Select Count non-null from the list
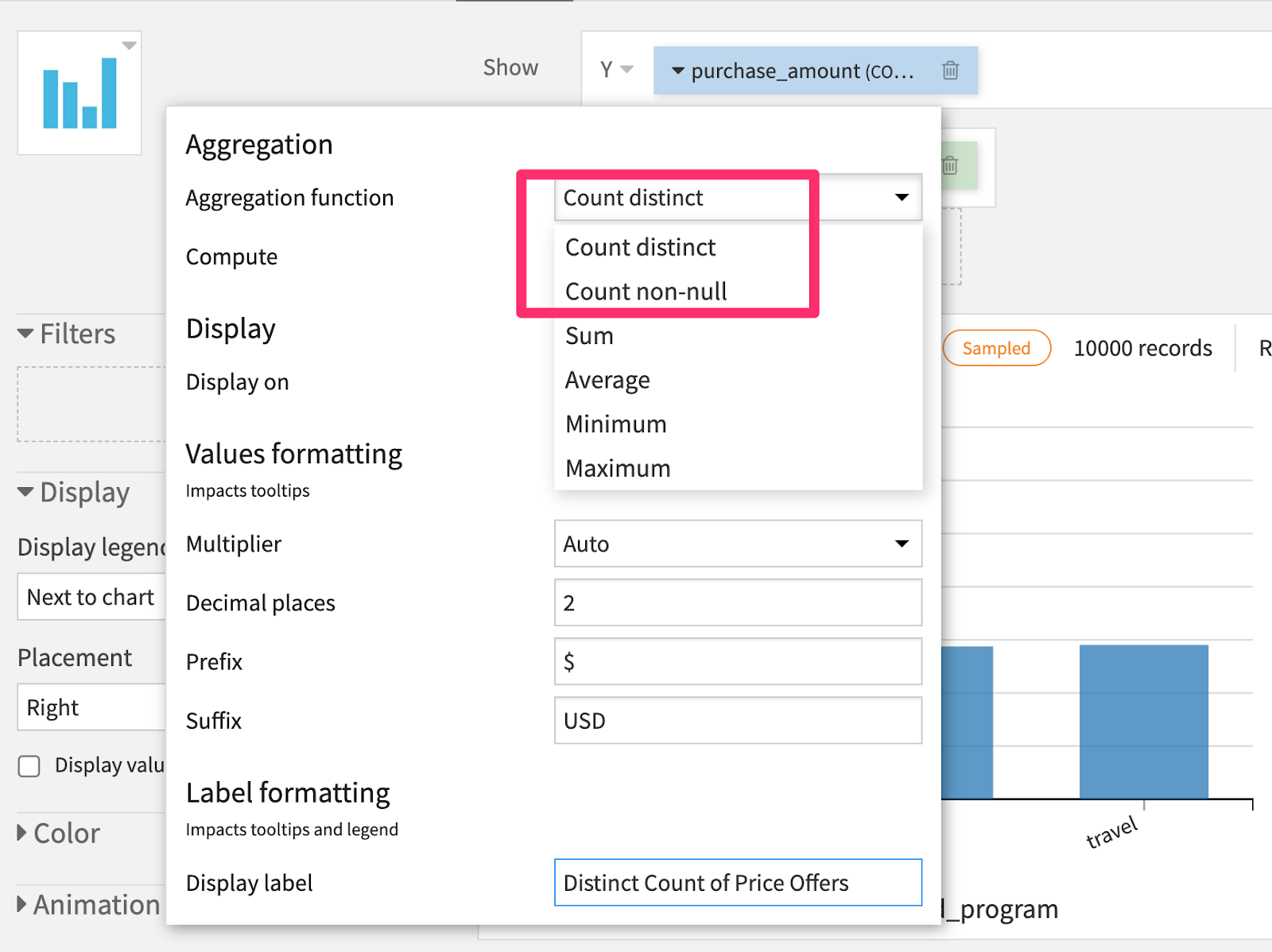 (646, 292)
